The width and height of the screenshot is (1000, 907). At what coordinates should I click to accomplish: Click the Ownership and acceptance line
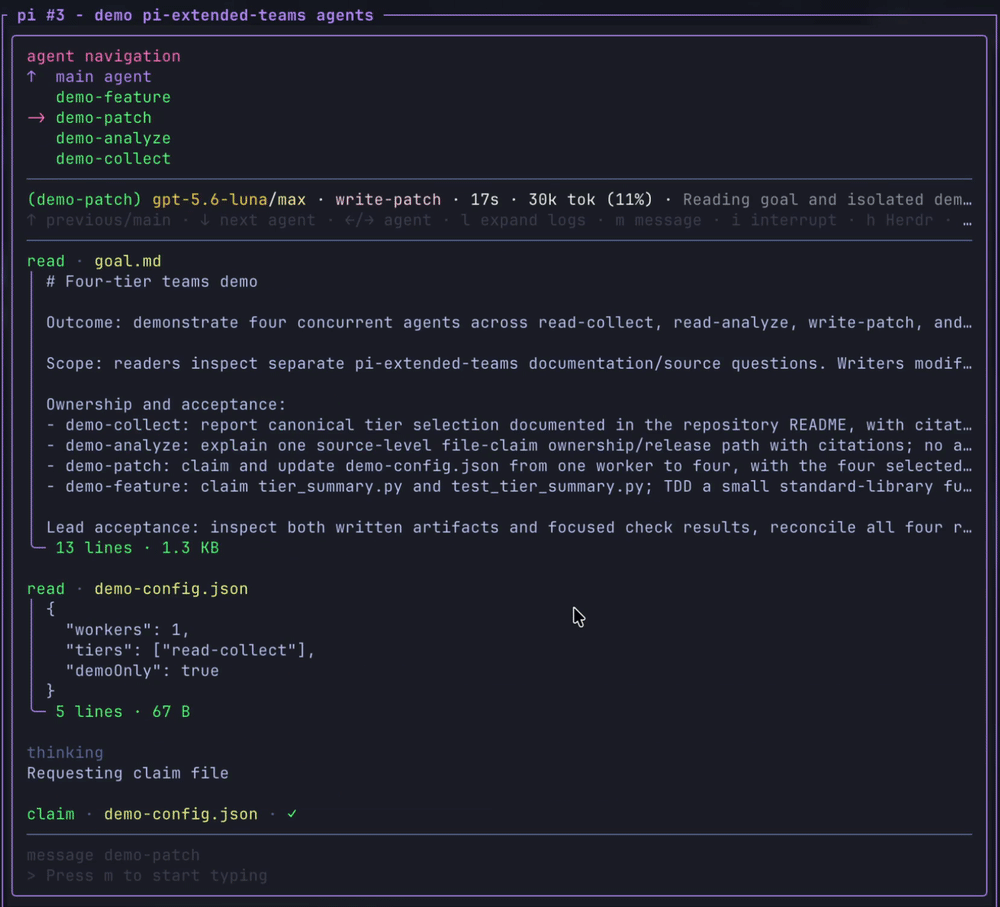[166, 404]
